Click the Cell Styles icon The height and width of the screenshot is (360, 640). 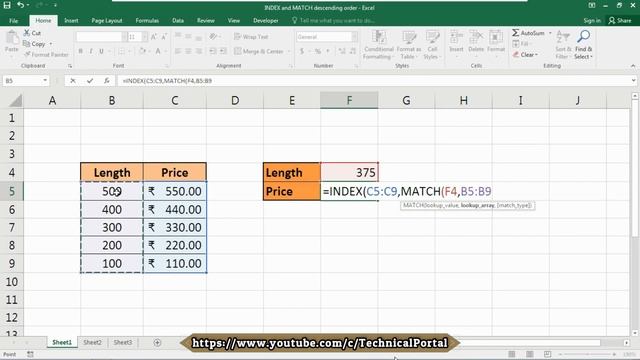pos(432,38)
